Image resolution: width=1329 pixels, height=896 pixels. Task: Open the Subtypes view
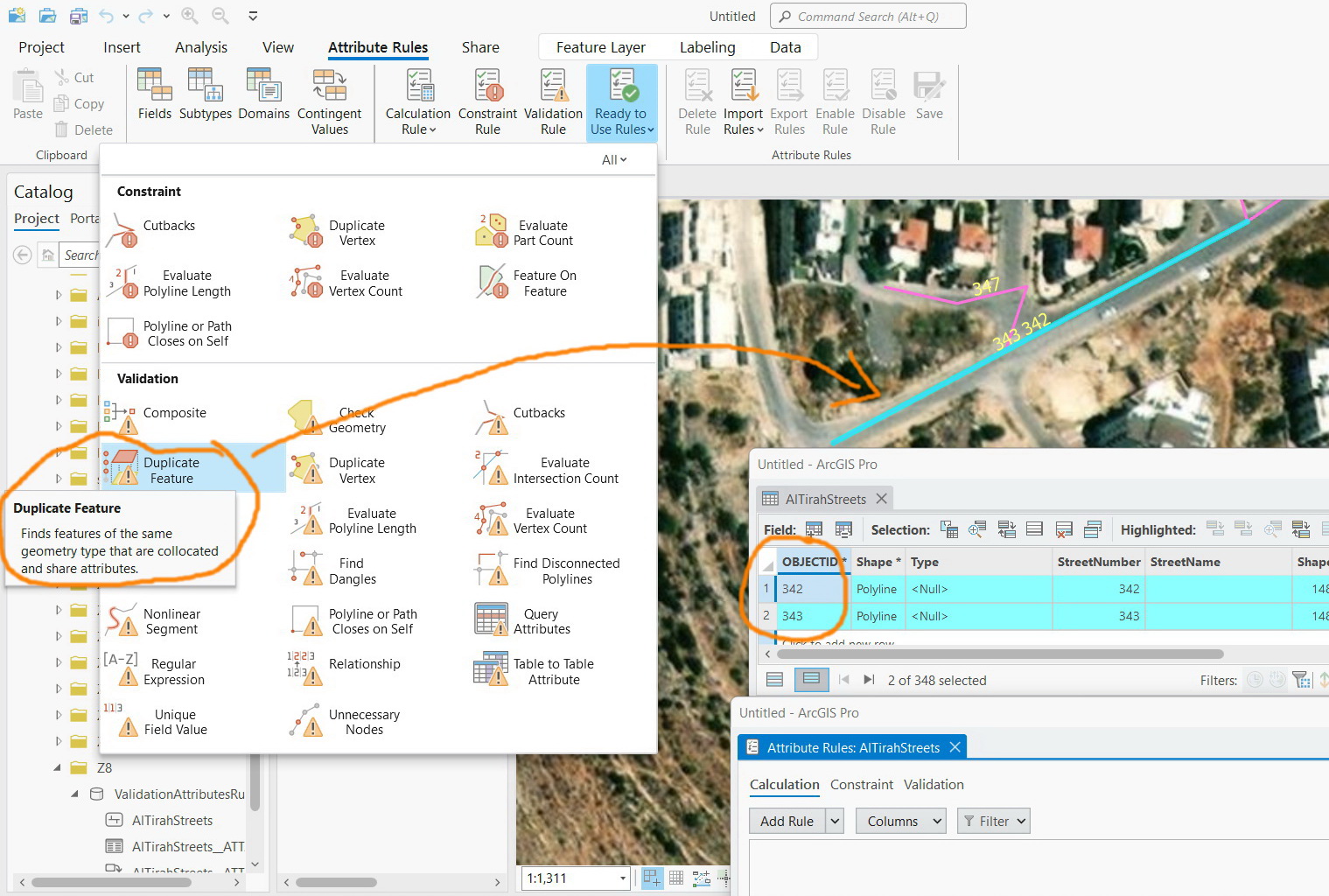(205, 96)
